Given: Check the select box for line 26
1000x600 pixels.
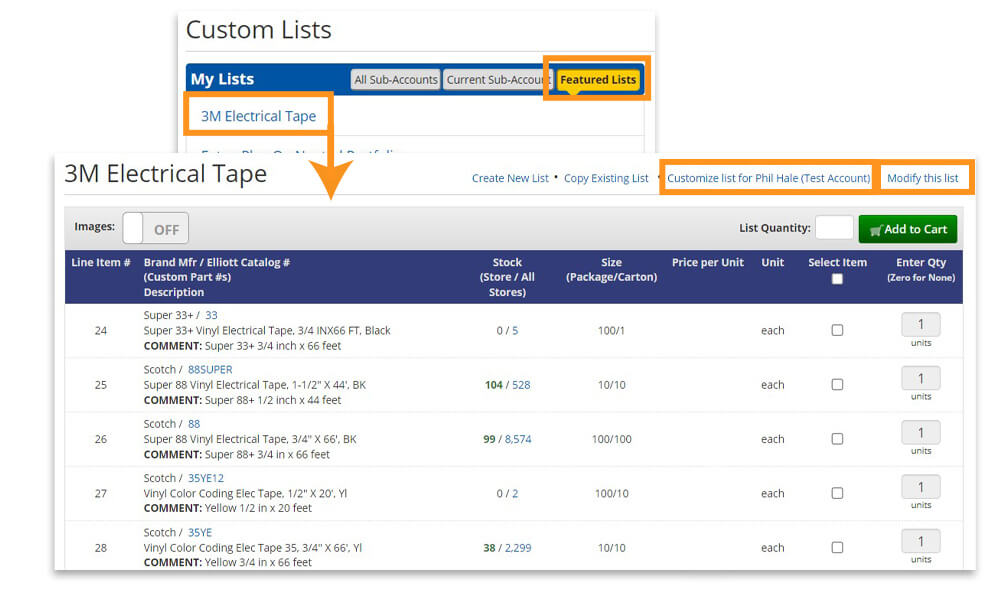Looking at the screenshot, I should point(837,439).
